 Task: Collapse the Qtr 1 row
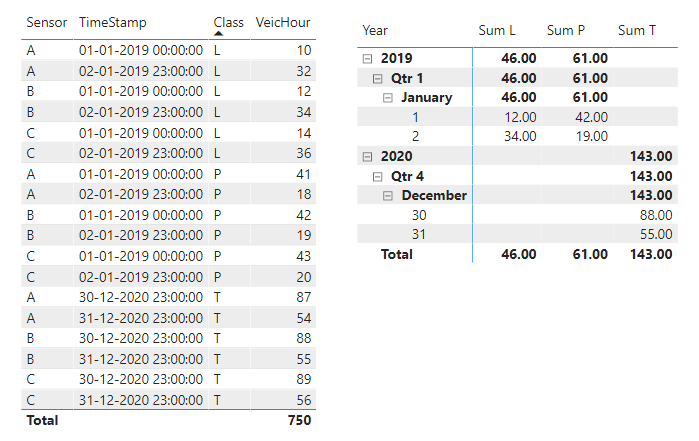[x=378, y=78]
